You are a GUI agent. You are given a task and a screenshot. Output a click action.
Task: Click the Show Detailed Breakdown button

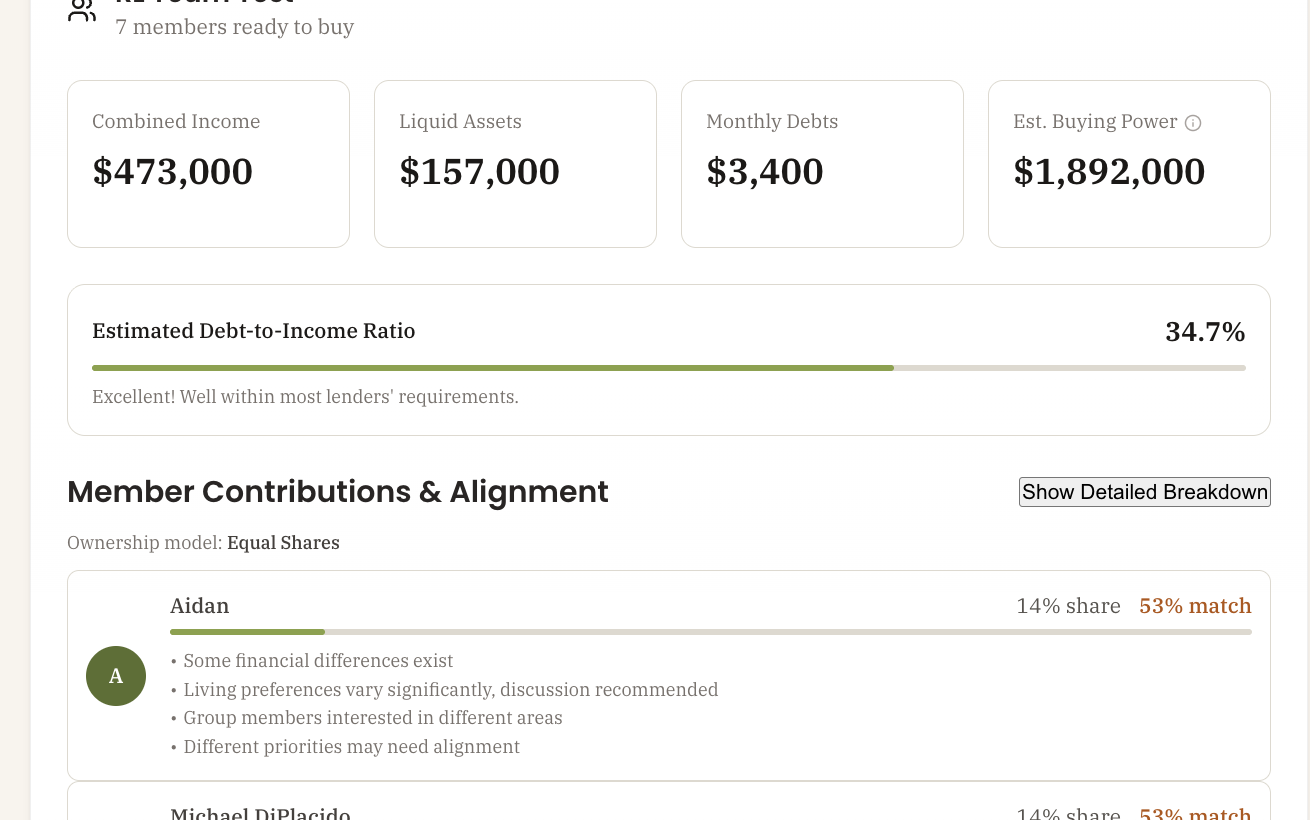[x=1144, y=491]
